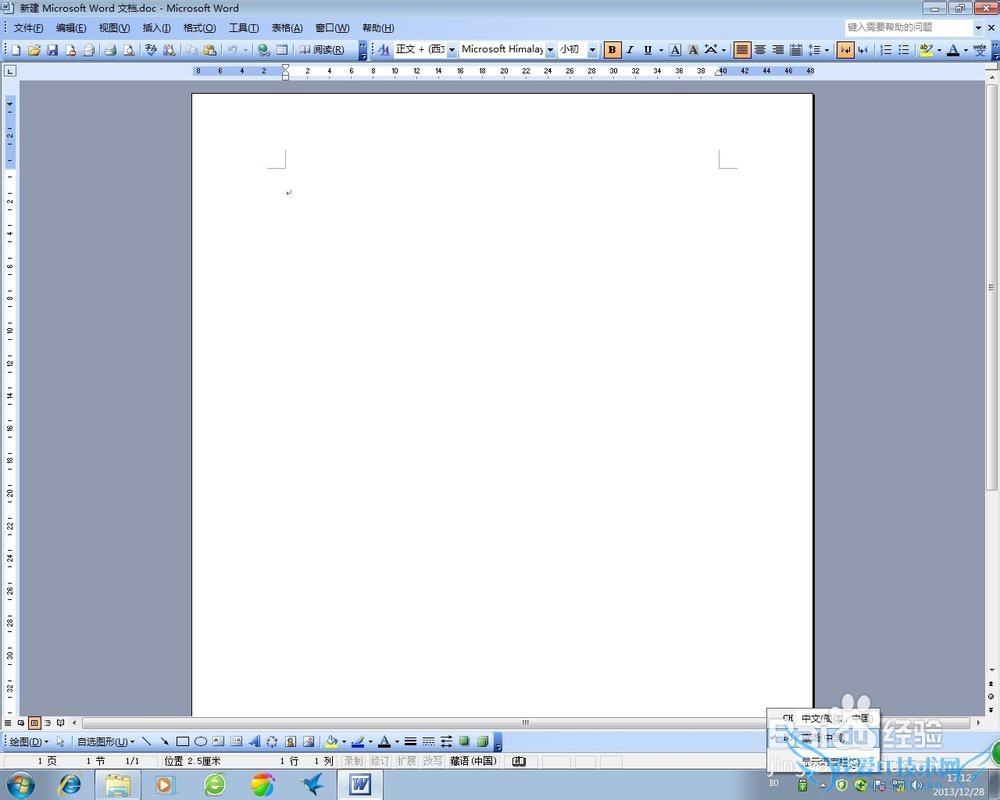Select the Oval drawing tool

(x=200, y=741)
